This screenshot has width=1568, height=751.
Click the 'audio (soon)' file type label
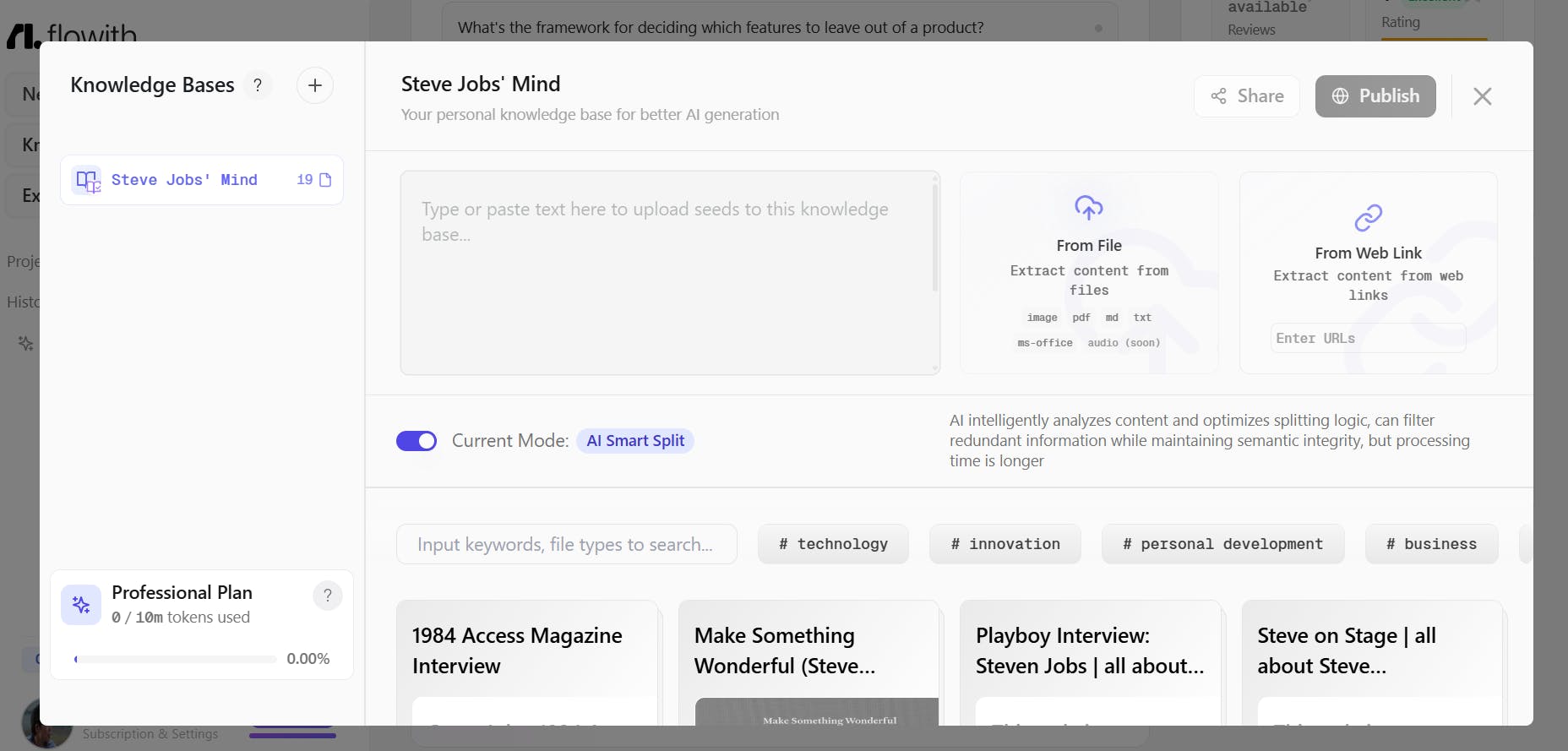tap(1124, 343)
